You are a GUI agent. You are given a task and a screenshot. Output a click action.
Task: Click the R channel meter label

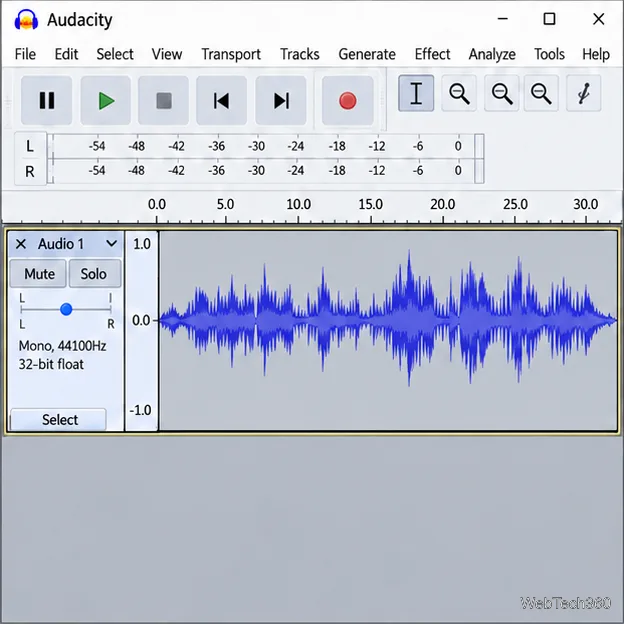pos(30,172)
